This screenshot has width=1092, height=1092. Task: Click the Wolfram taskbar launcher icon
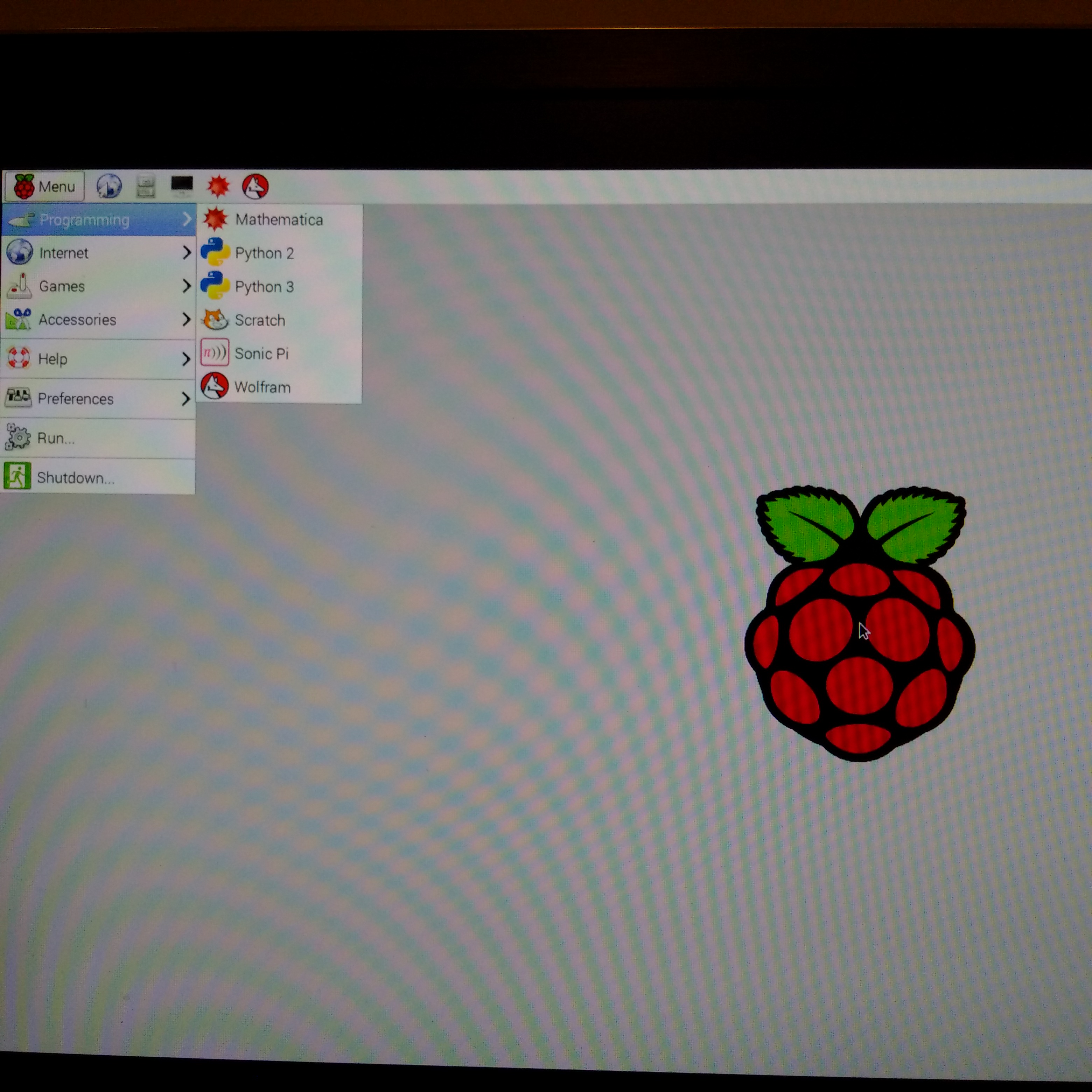255,186
